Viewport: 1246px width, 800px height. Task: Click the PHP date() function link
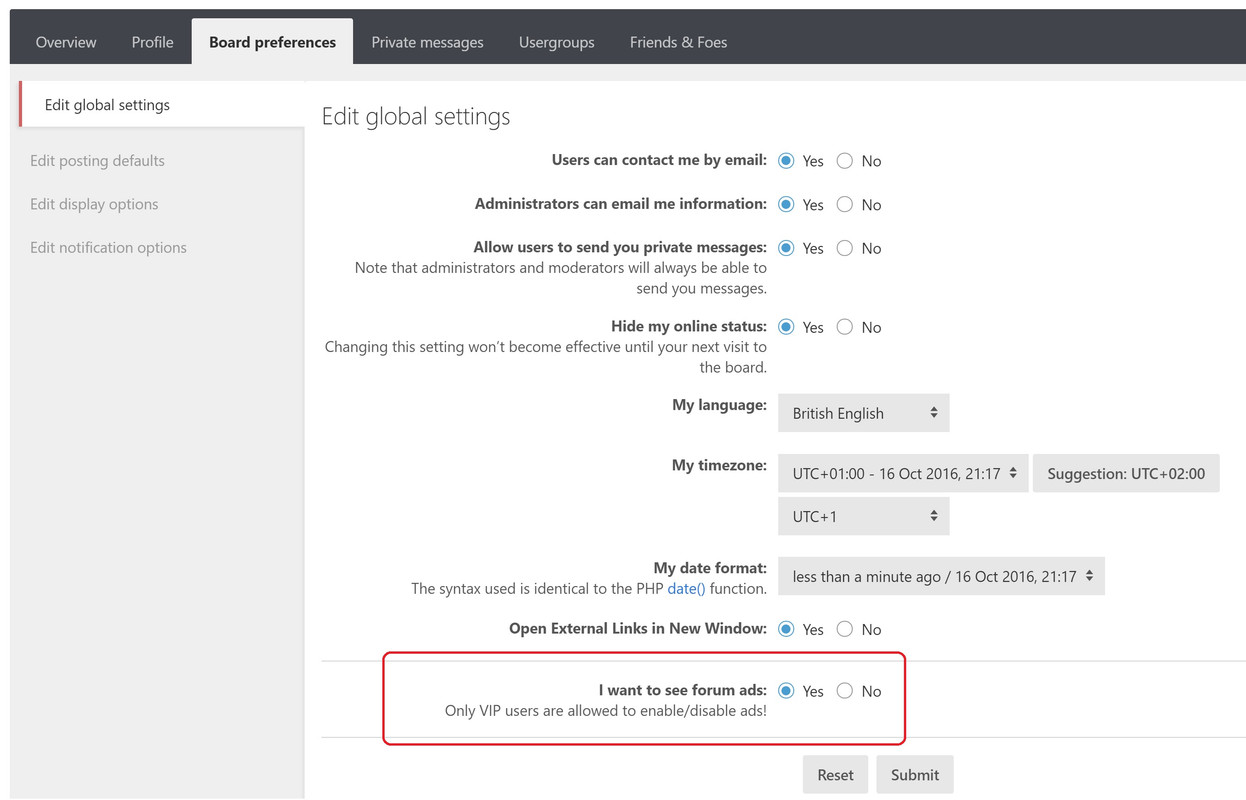(x=686, y=589)
